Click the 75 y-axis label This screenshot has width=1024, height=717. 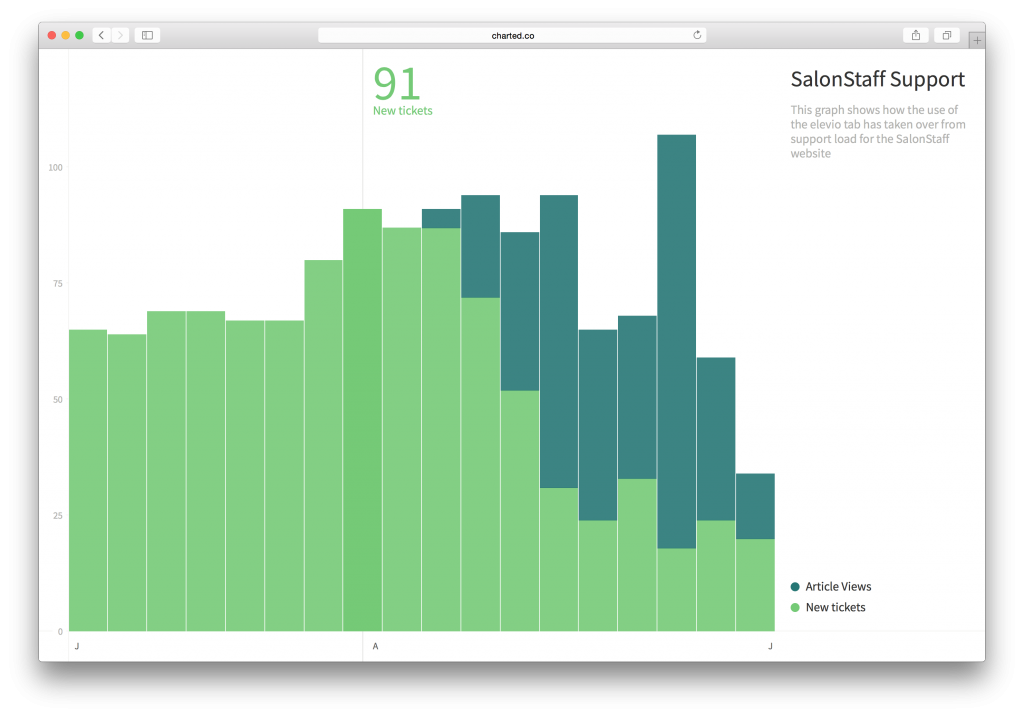(x=58, y=283)
